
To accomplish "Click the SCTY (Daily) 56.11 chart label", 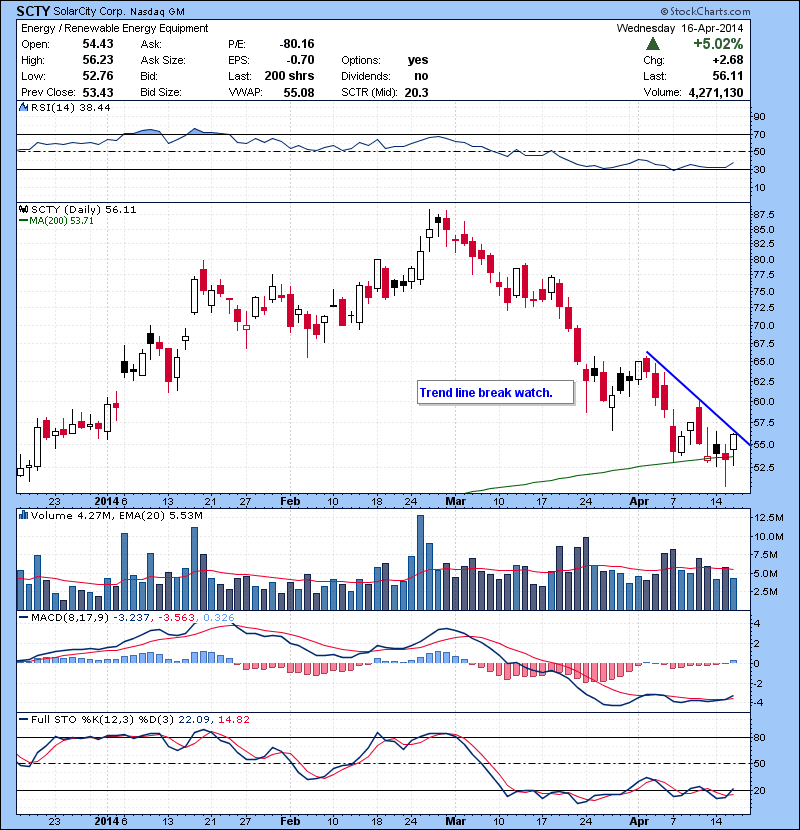I will (84, 210).
